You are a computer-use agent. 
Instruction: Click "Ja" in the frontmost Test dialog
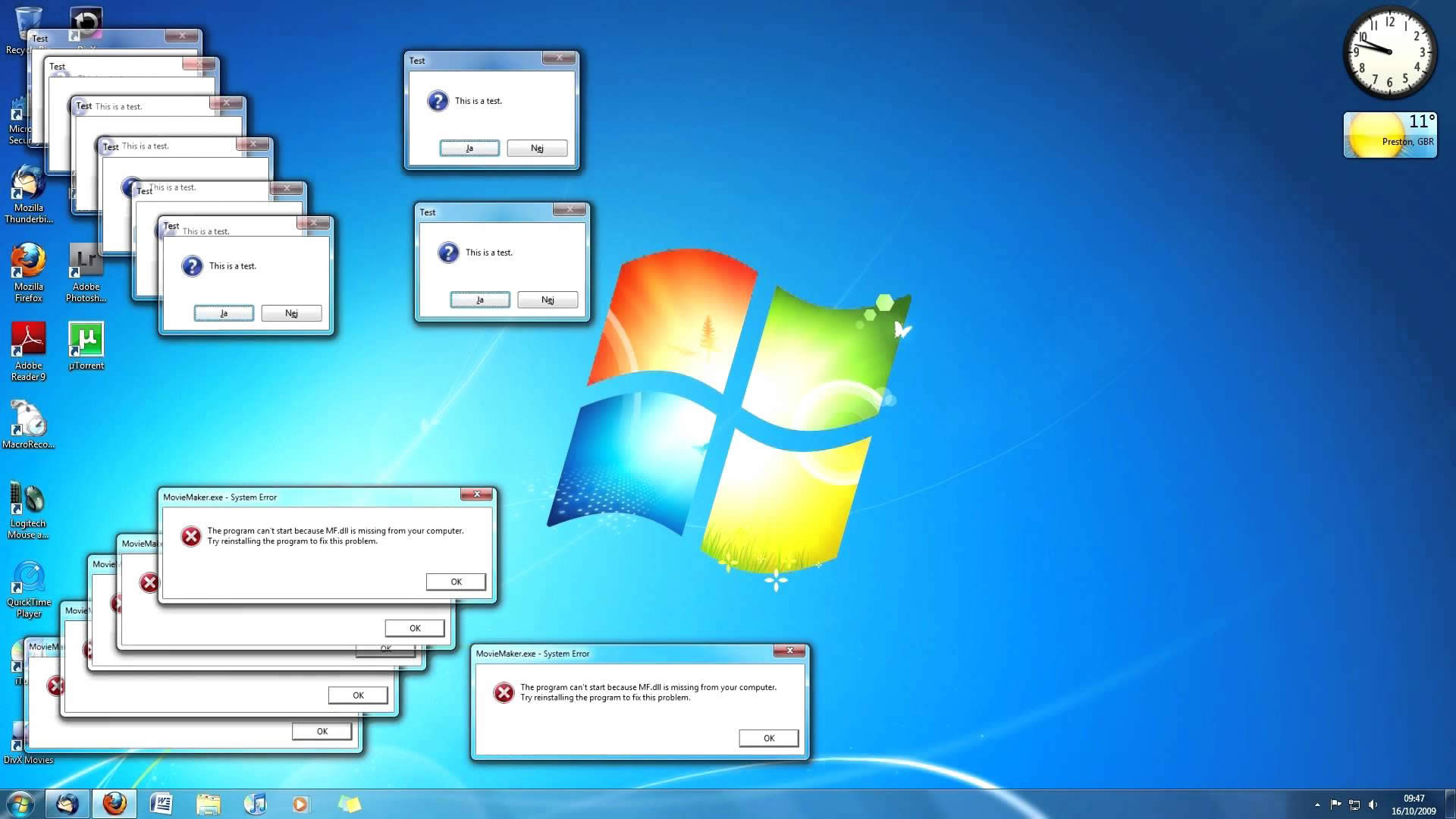click(x=224, y=312)
